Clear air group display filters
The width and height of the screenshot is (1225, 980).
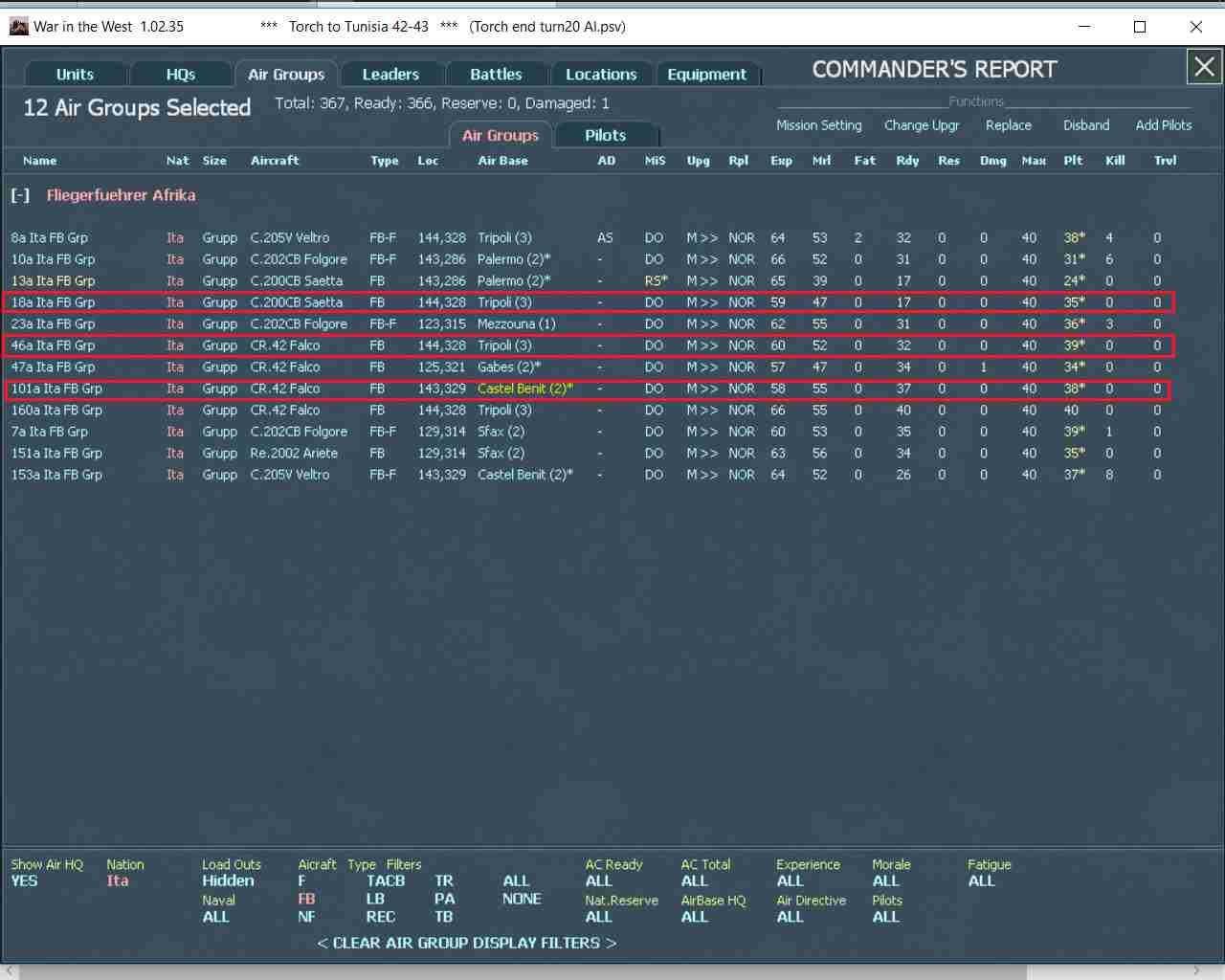pyautogui.click(x=467, y=943)
